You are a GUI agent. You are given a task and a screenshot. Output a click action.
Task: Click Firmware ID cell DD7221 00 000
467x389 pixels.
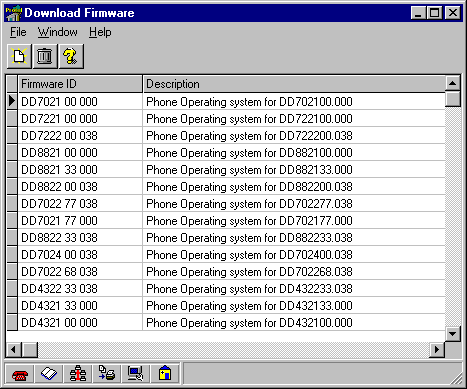point(80,118)
